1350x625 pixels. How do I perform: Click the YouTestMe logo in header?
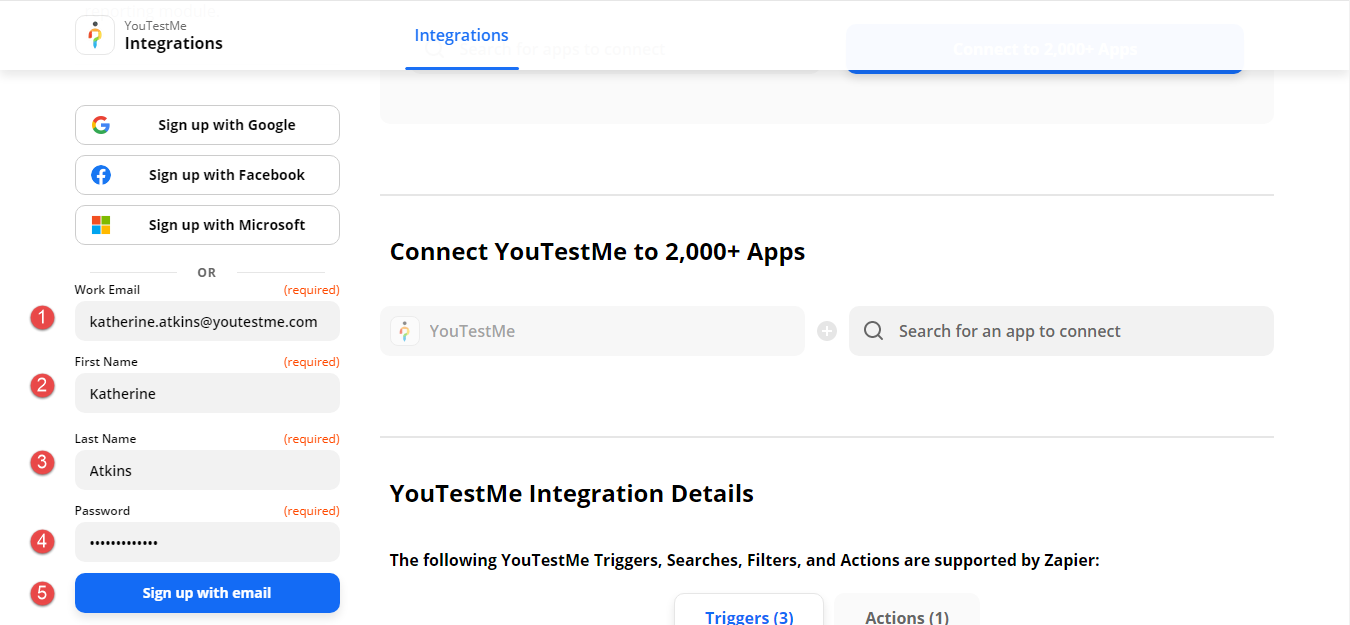click(x=95, y=35)
